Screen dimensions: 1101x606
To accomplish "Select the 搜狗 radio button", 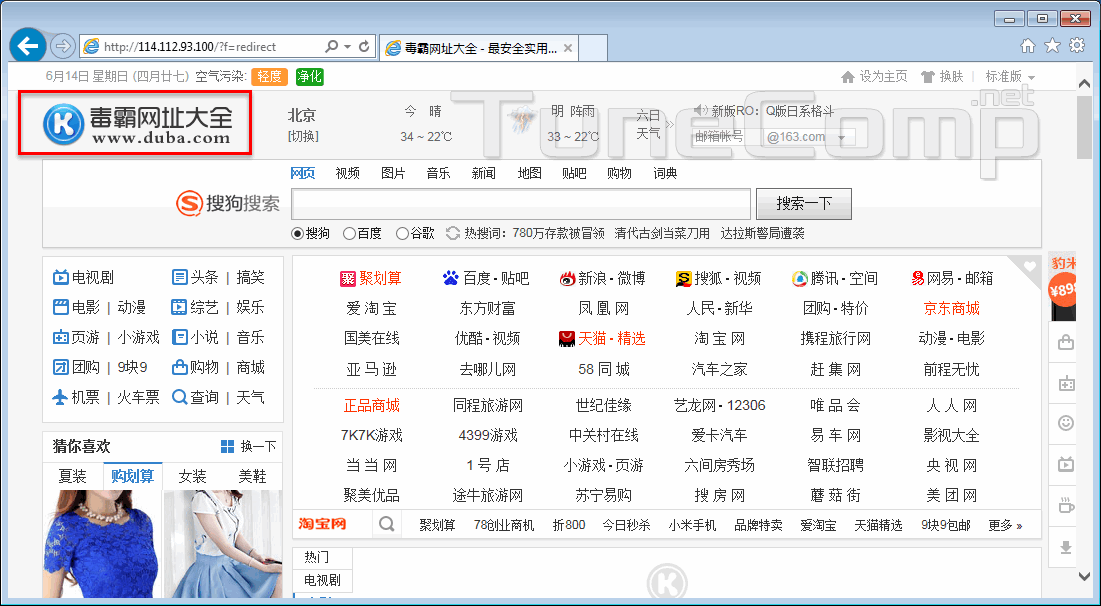I will 297,234.
